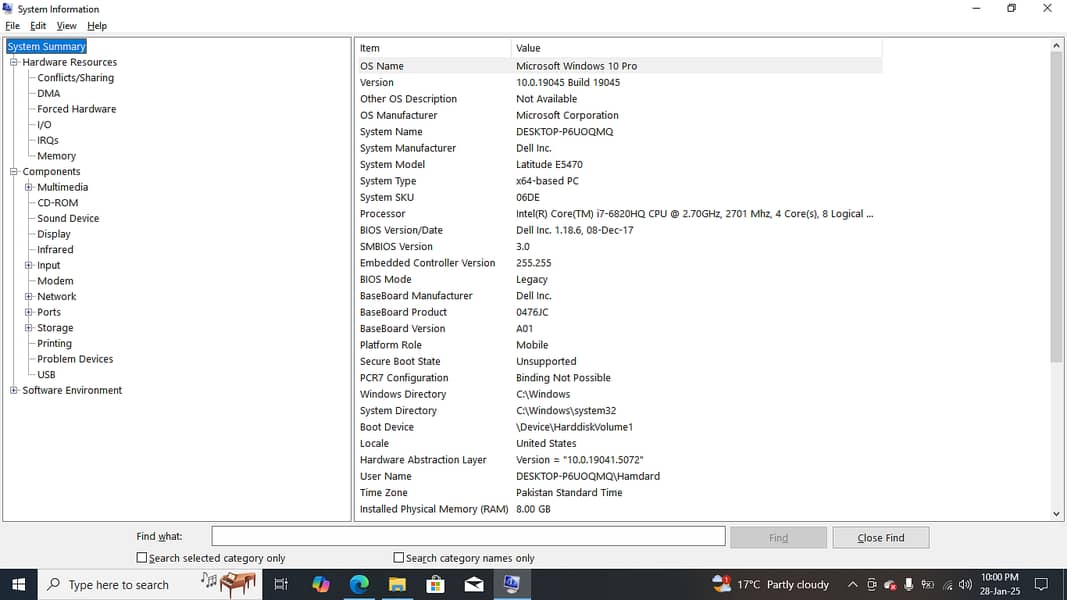Launch Microsoft Store from the taskbar
1067x600 pixels.
click(x=435, y=585)
